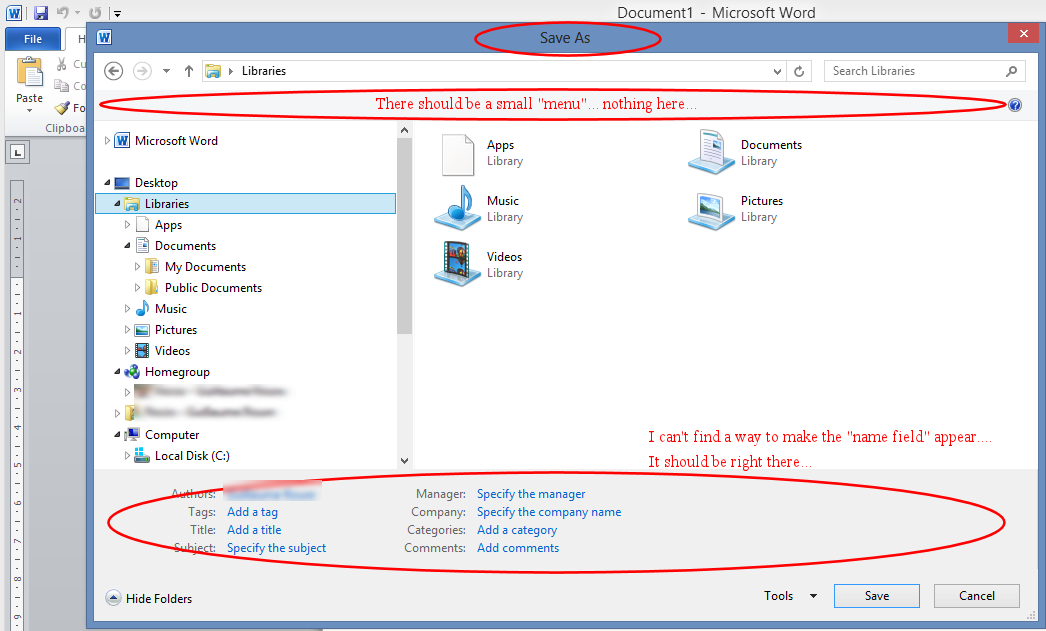Expand Microsoft Word tree node
This screenshot has width=1046, height=631.
pos(107,141)
